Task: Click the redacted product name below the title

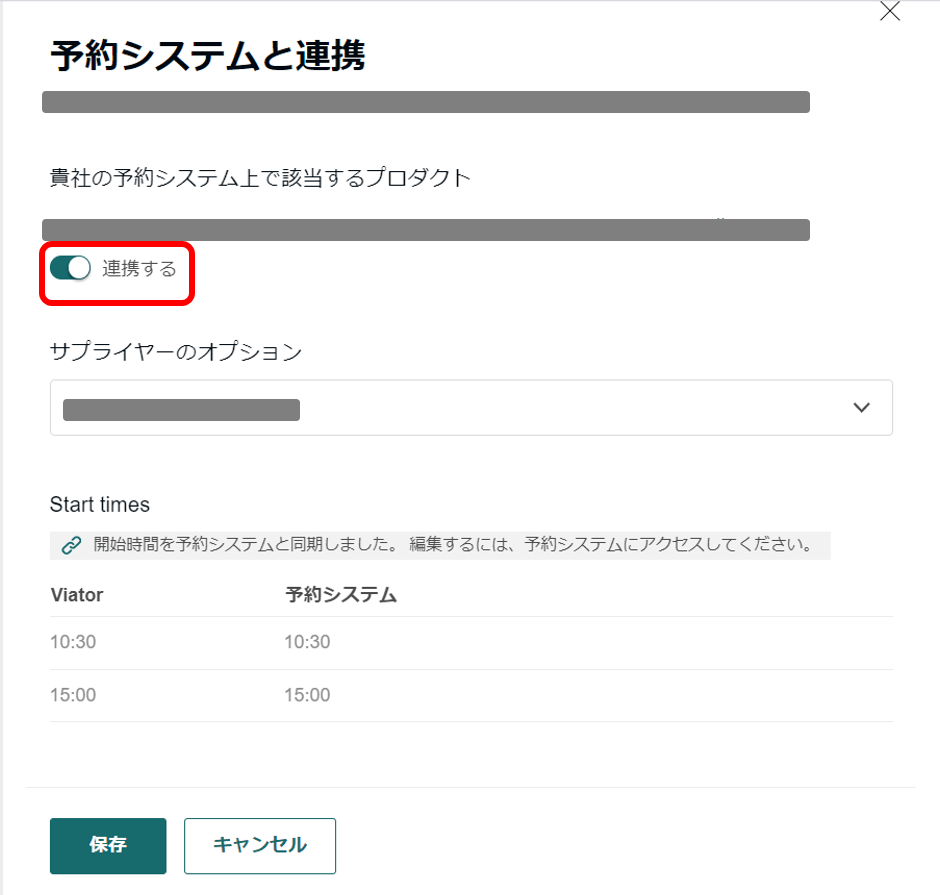Action: click(x=425, y=102)
